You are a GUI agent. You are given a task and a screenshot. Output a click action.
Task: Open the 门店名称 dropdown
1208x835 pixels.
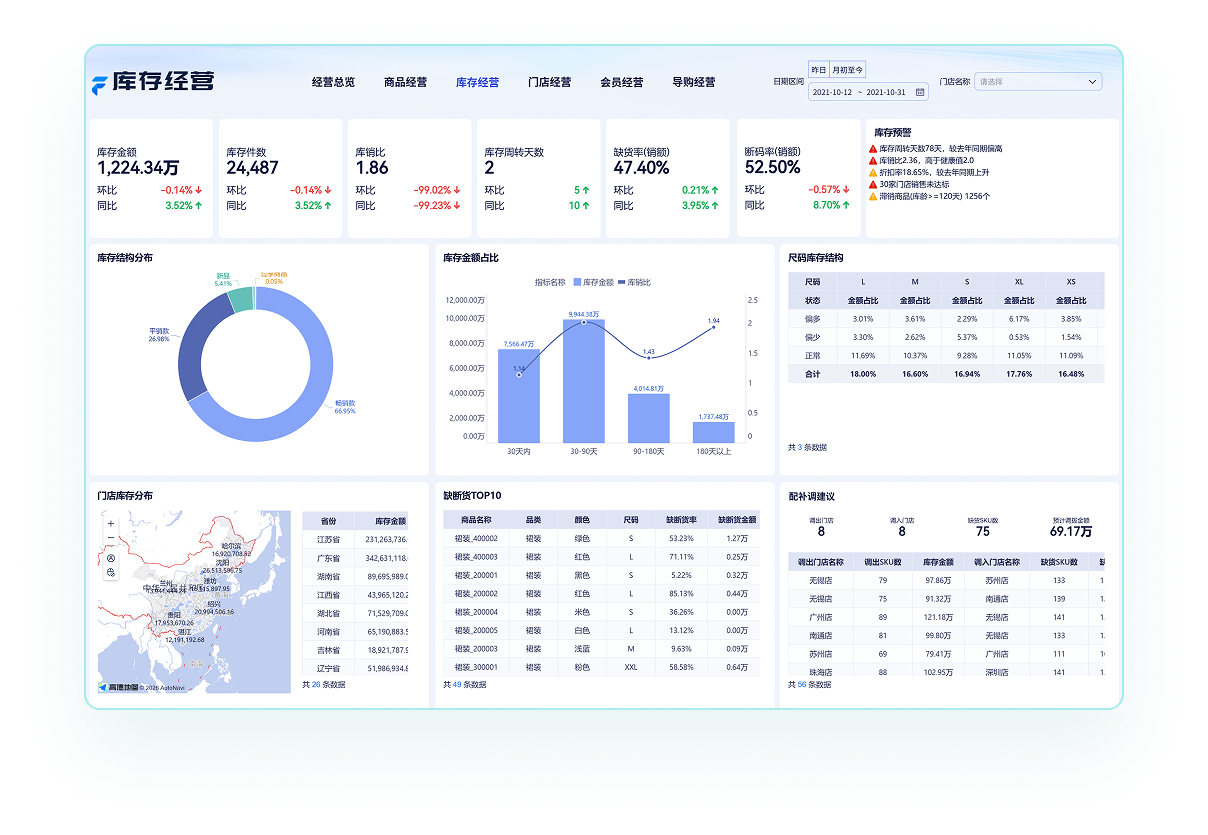point(1038,82)
